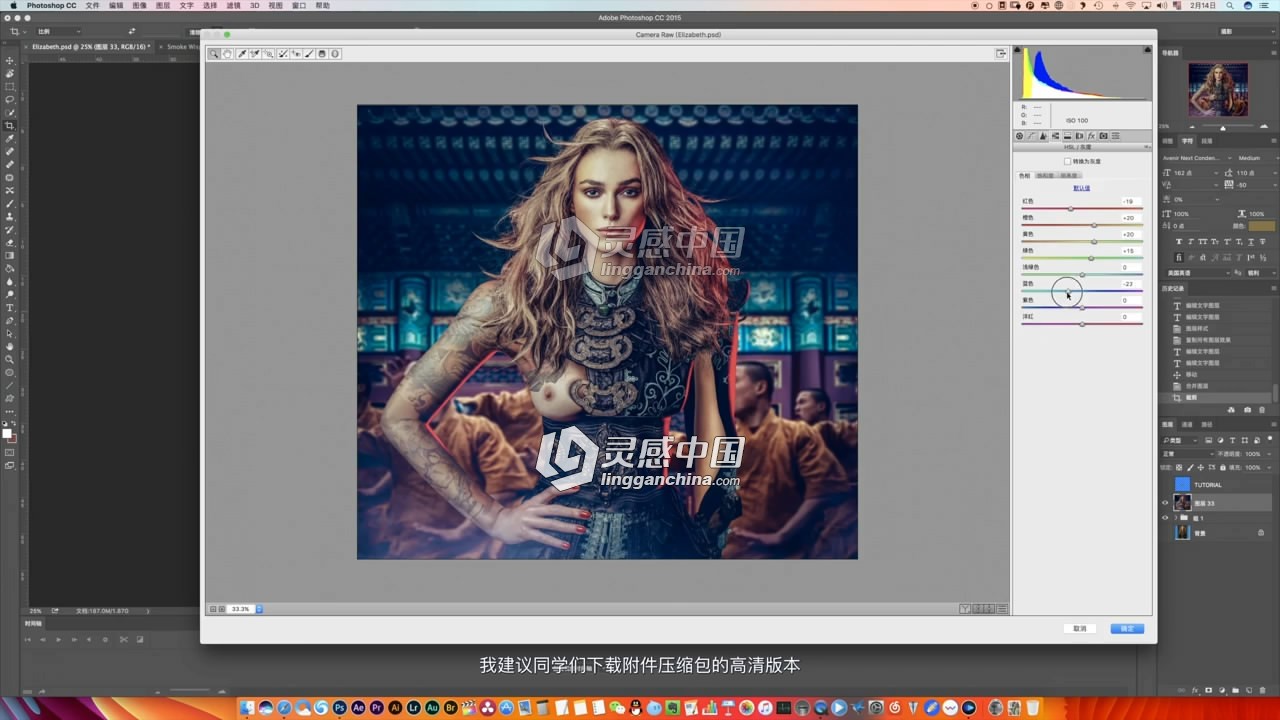The width and height of the screenshot is (1280, 720).
Task: Switch to the Elizabeth.psd document tab
Action: coord(90,46)
